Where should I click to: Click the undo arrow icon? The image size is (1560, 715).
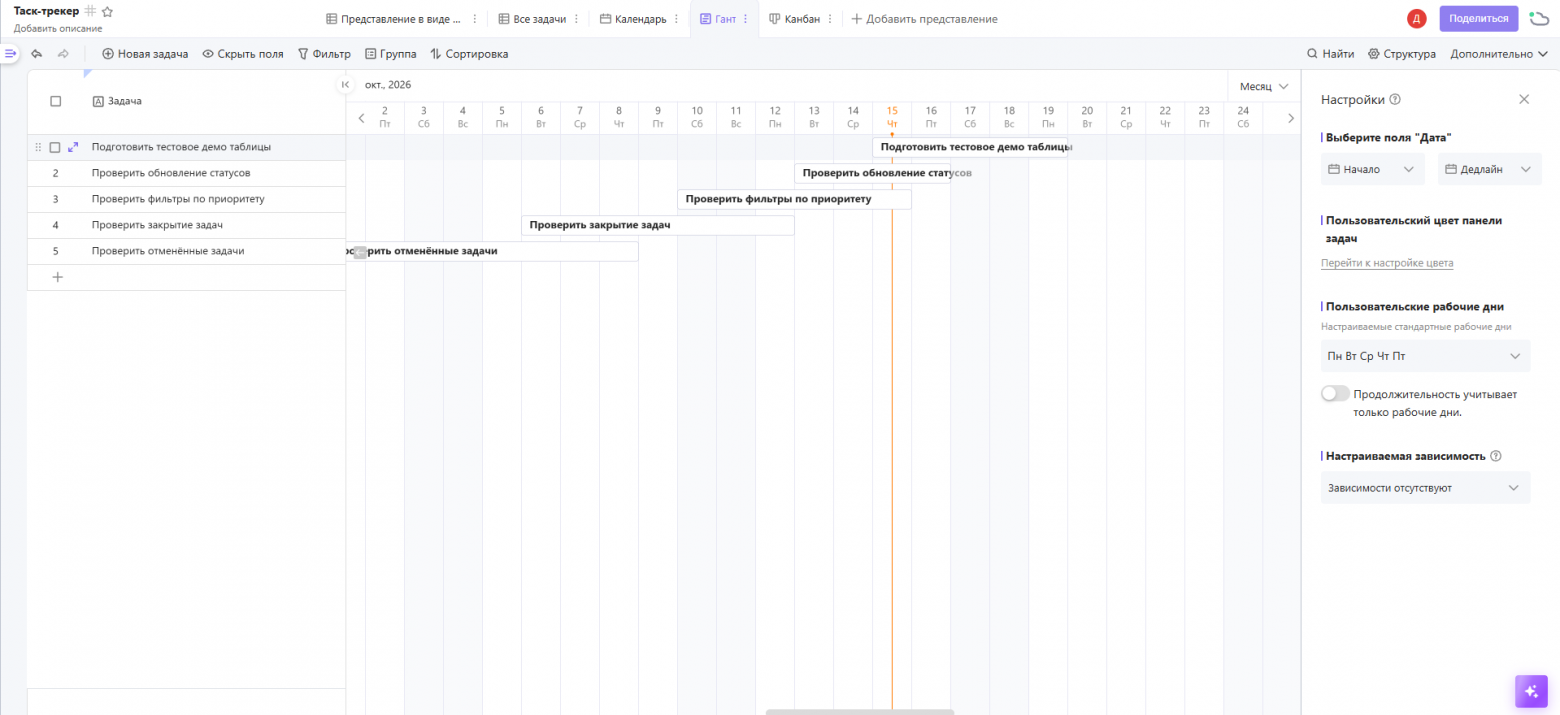[x=37, y=54]
